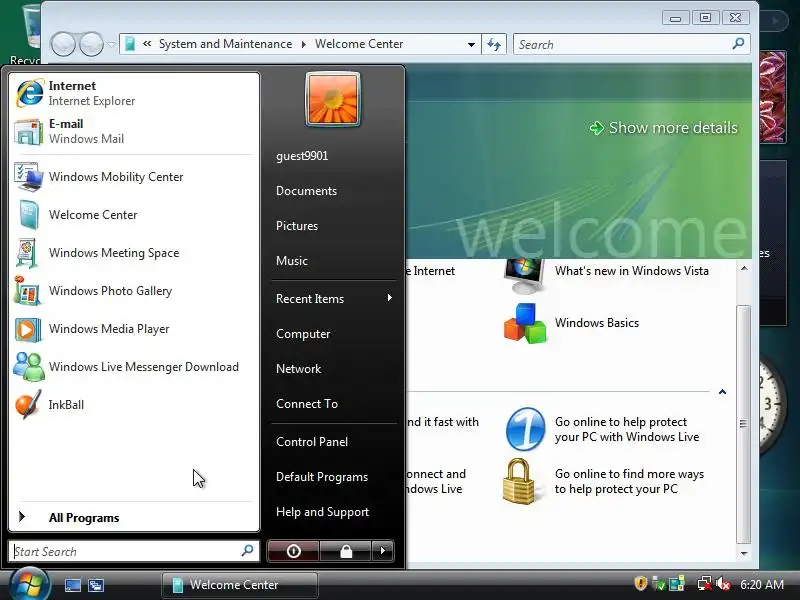Viewport: 800px width, 600px height.
Task: Click the Windows Basics cubes icon
Action: coord(525,323)
